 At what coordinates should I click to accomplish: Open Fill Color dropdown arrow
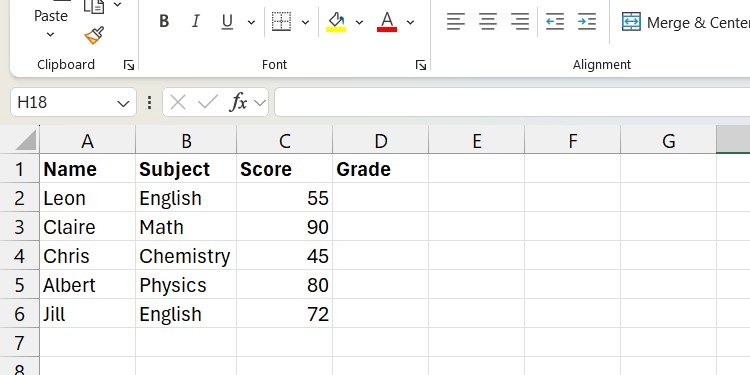[x=359, y=22]
